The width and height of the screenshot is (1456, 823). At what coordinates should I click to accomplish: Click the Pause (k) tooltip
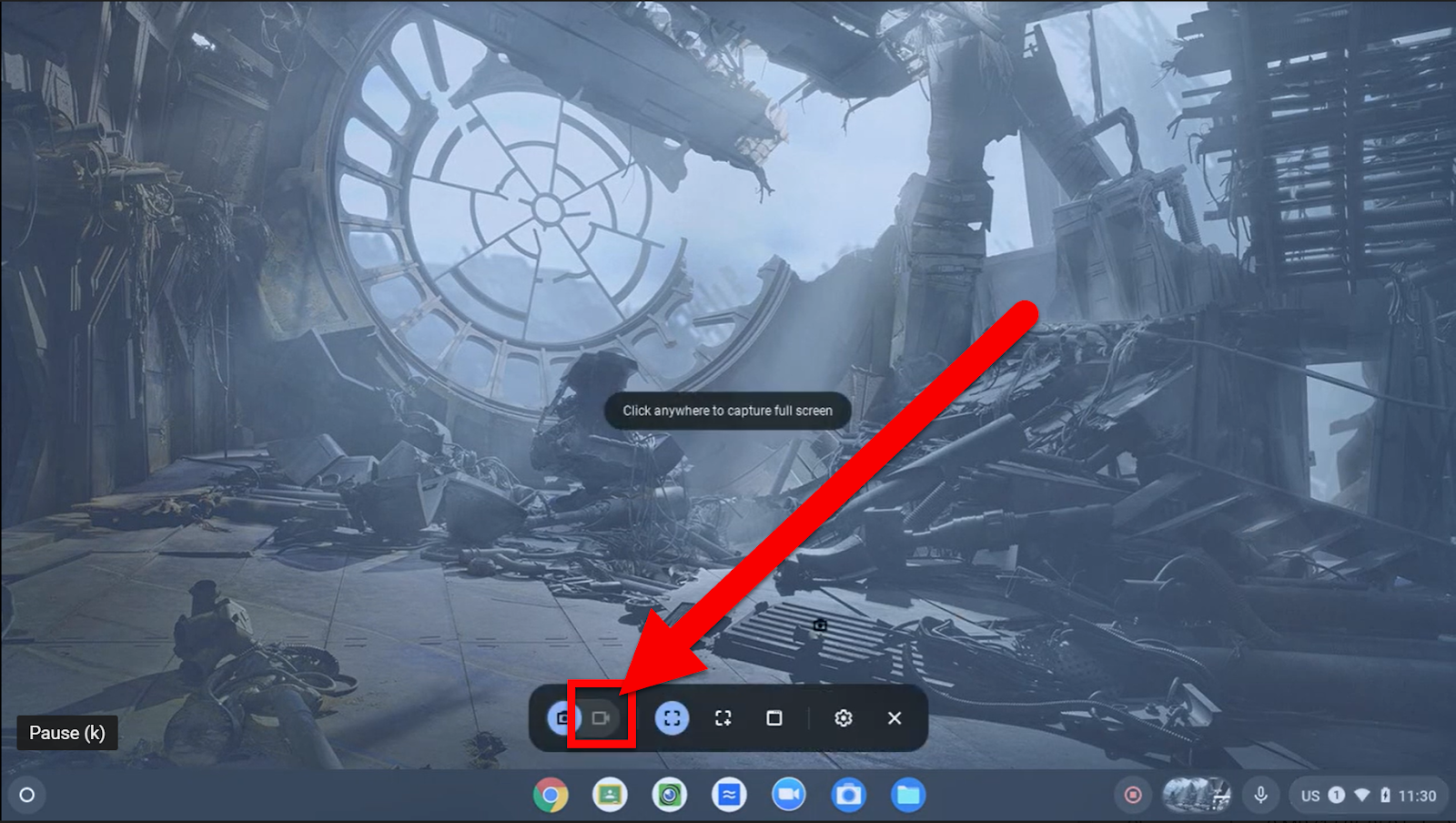click(x=67, y=733)
